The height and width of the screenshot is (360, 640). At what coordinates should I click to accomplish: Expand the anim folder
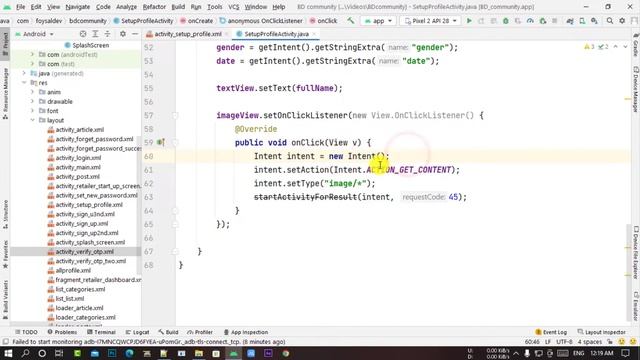tap(32, 92)
